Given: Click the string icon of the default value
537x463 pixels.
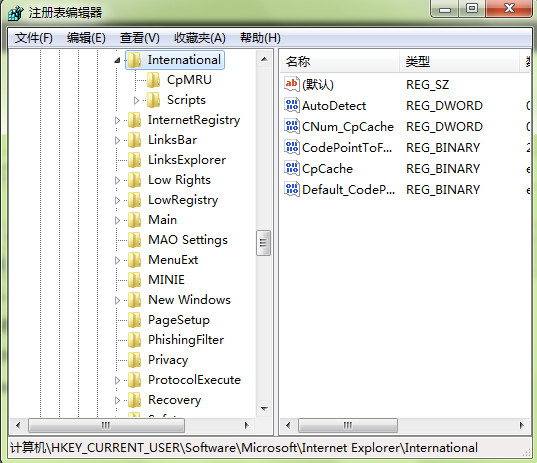Looking at the screenshot, I should 292,84.
